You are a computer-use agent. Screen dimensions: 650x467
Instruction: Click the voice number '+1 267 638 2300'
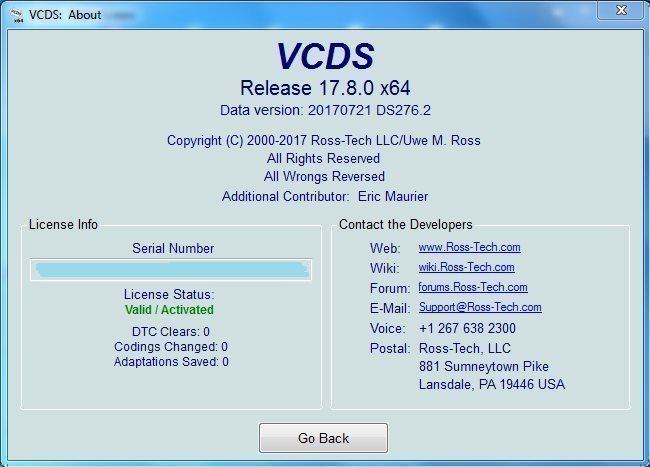[467, 328]
